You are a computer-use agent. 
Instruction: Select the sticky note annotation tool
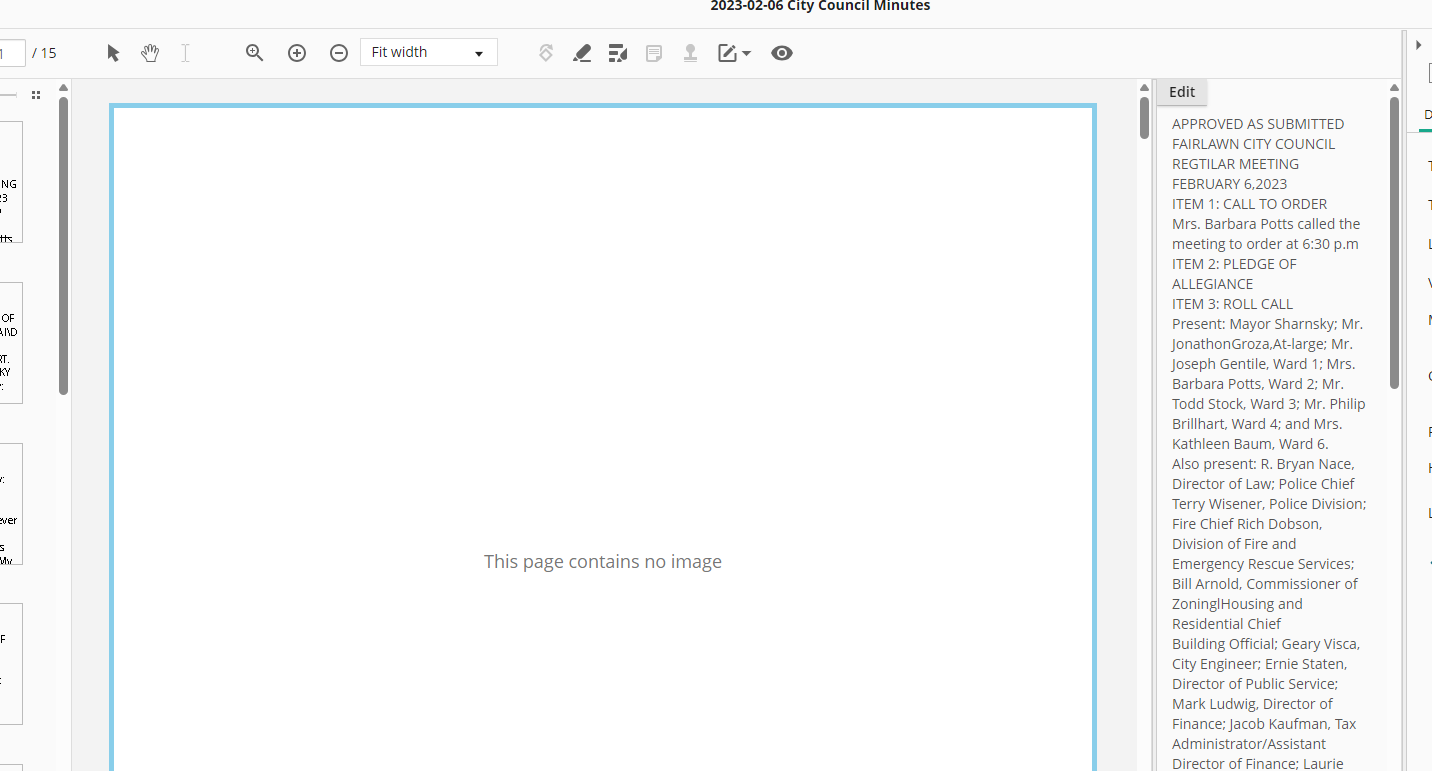[x=654, y=53]
